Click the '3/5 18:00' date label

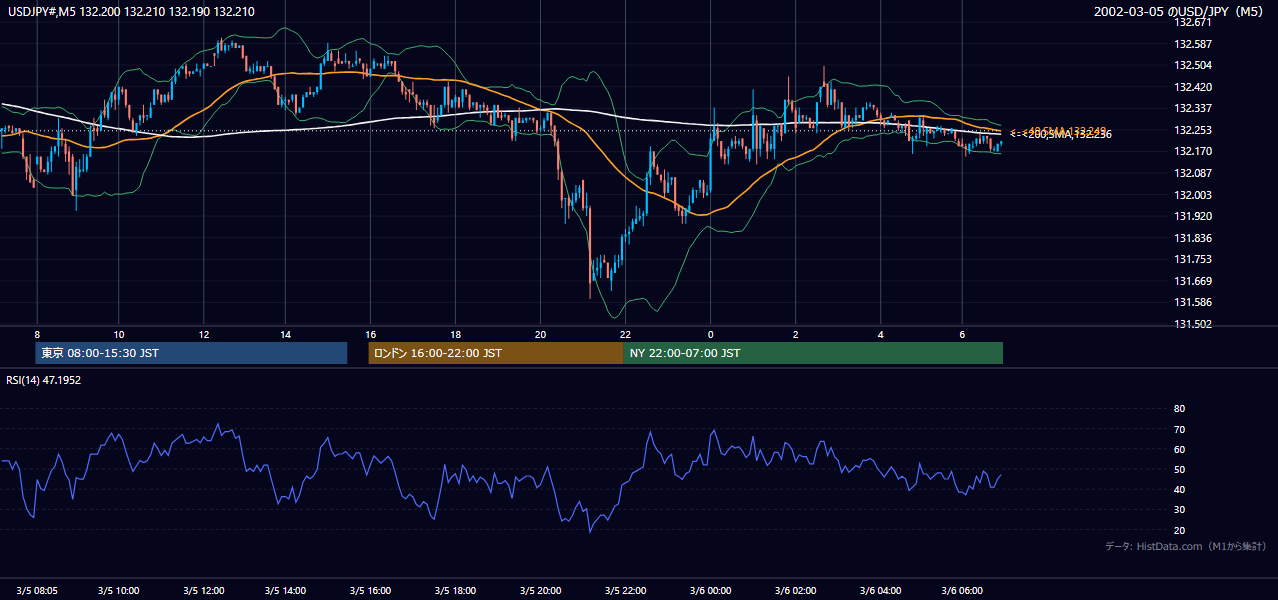[455, 590]
